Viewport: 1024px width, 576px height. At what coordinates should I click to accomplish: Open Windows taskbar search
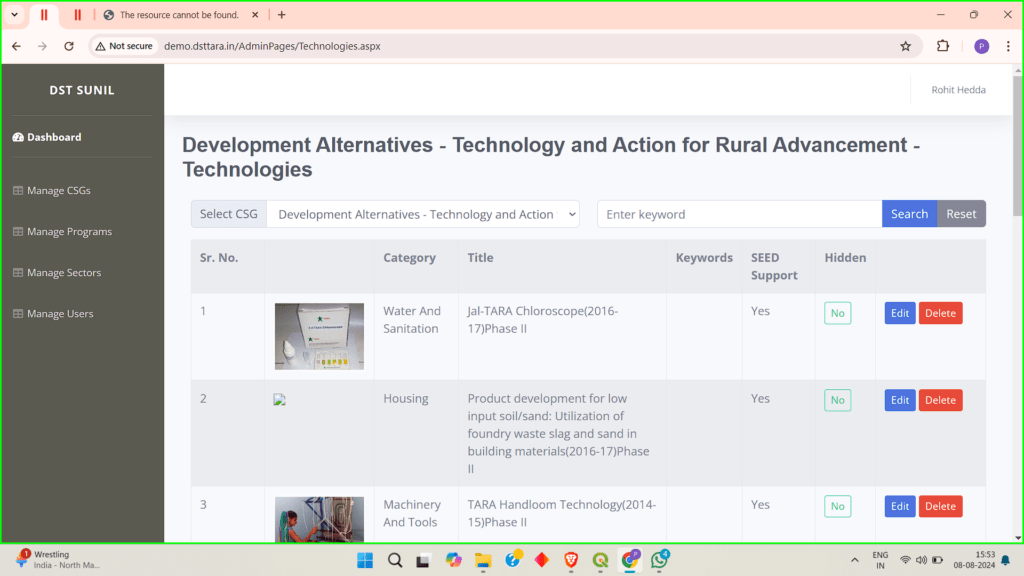pos(395,560)
